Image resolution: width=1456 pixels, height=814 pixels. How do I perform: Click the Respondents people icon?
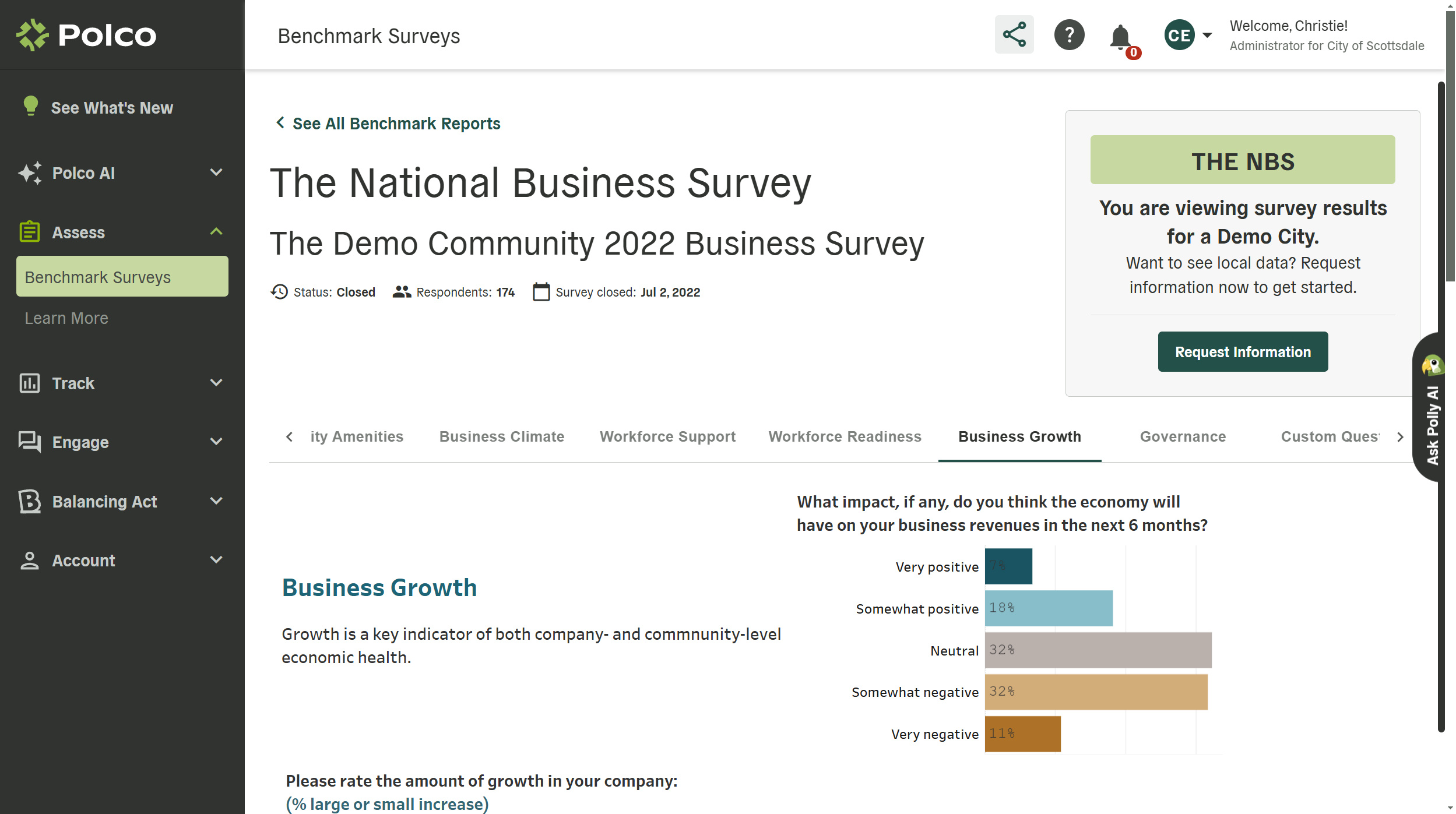[402, 292]
